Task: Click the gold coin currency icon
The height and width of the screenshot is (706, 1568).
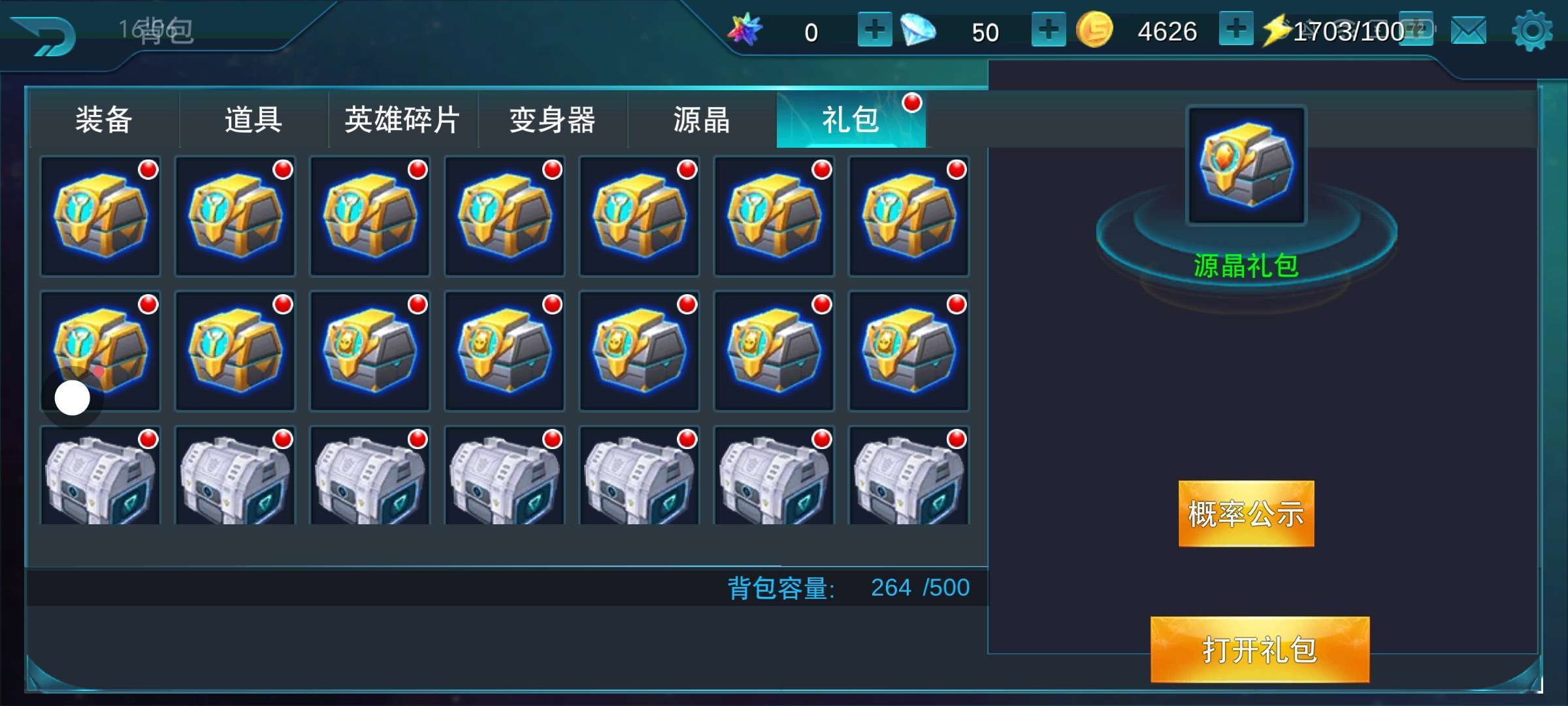Action: click(x=1094, y=30)
